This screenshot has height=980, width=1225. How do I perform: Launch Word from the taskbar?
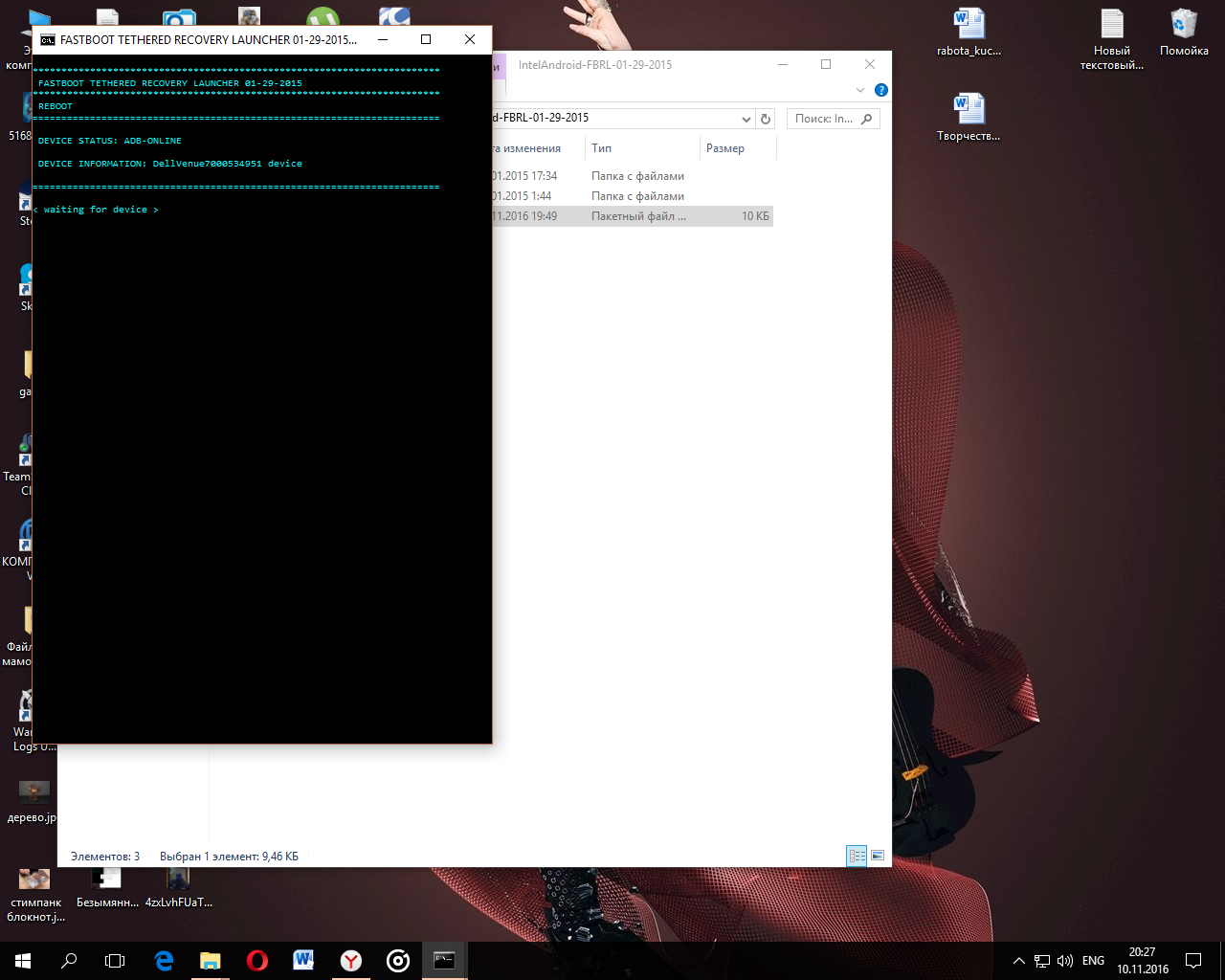(303, 961)
